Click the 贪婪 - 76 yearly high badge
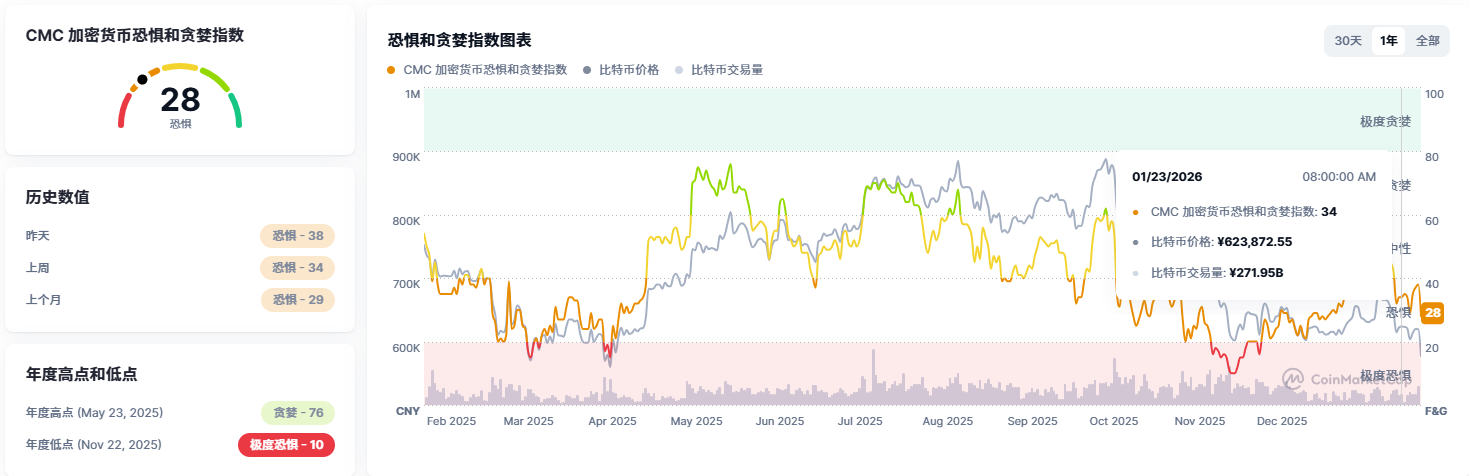1469x476 pixels. [x=297, y=413]
